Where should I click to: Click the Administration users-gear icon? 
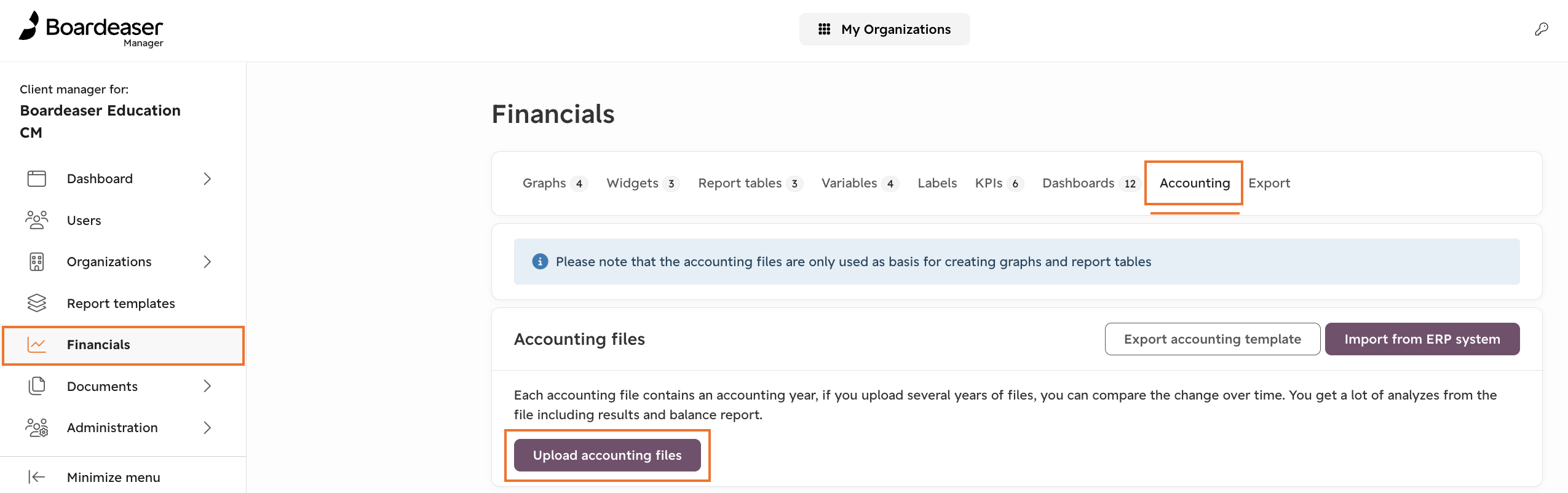point(37,428)
